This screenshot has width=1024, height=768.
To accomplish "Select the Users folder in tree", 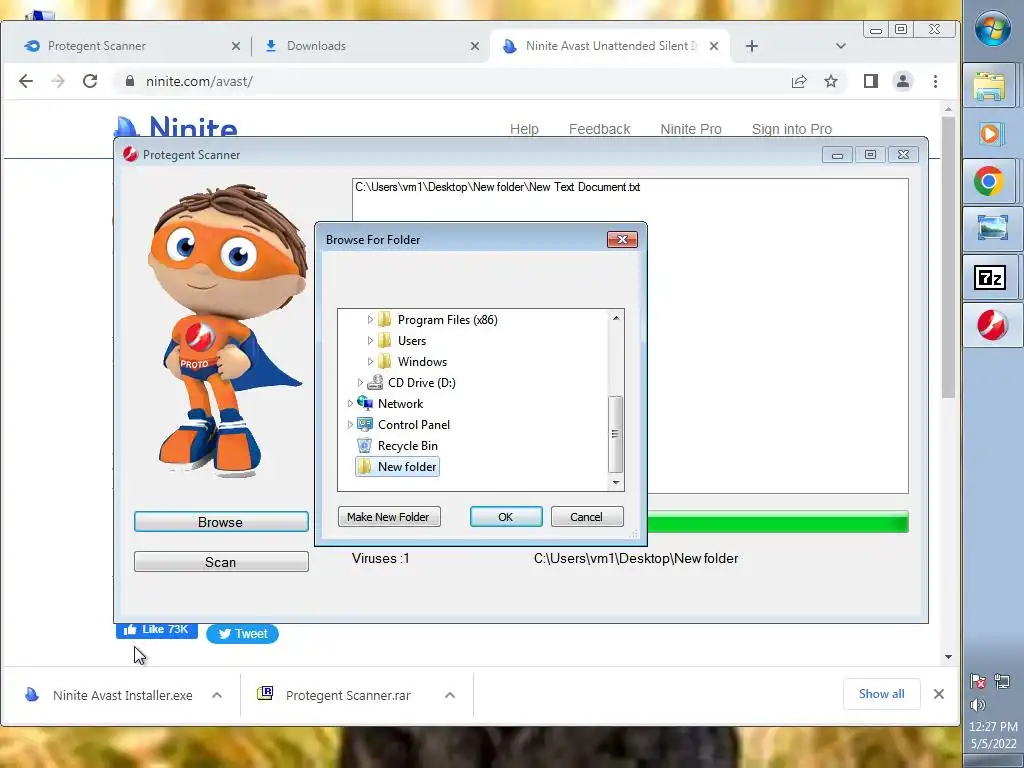I will coord(411,340).
